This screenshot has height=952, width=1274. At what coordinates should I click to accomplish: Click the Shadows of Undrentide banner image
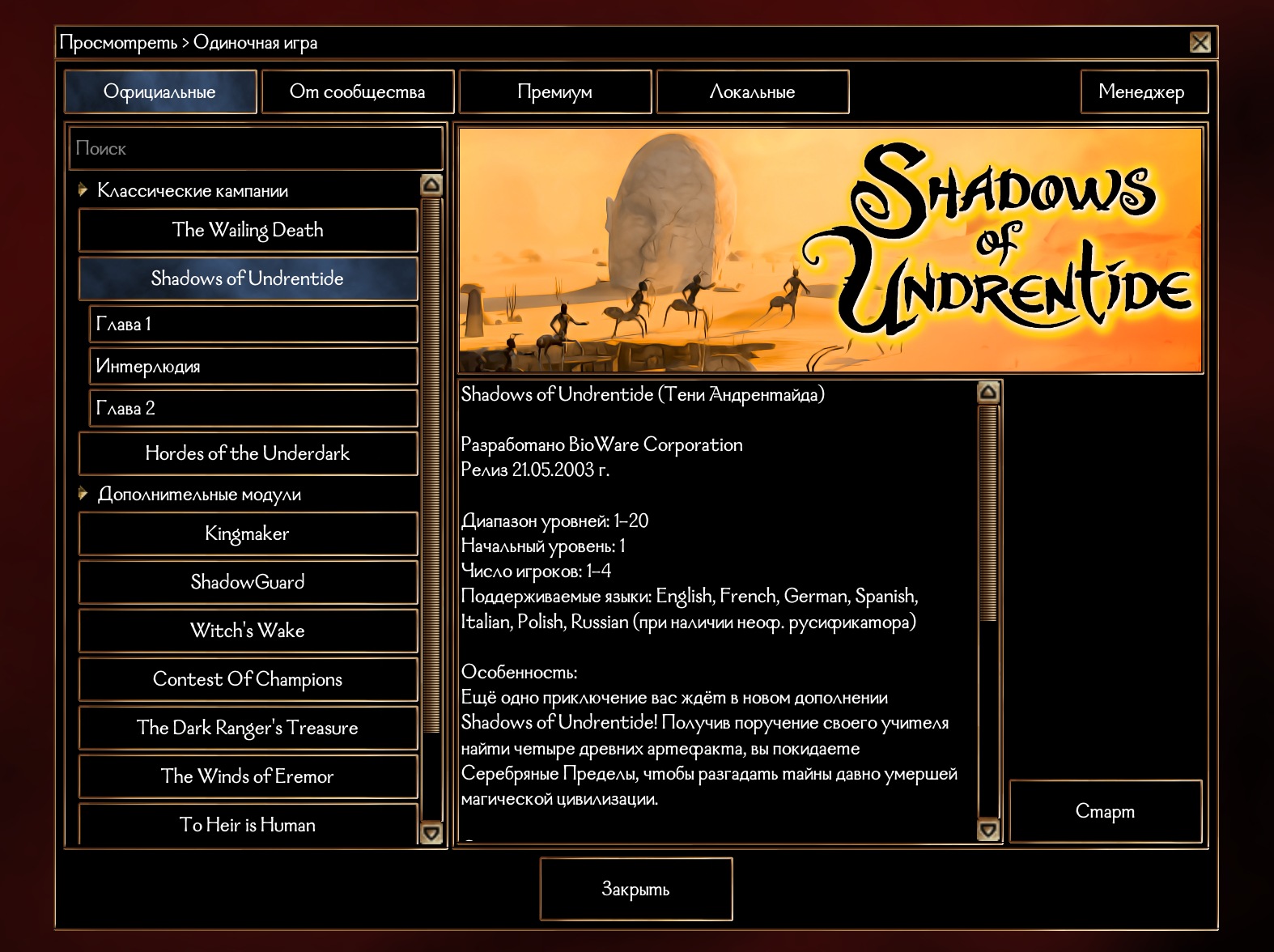point(830,250)
